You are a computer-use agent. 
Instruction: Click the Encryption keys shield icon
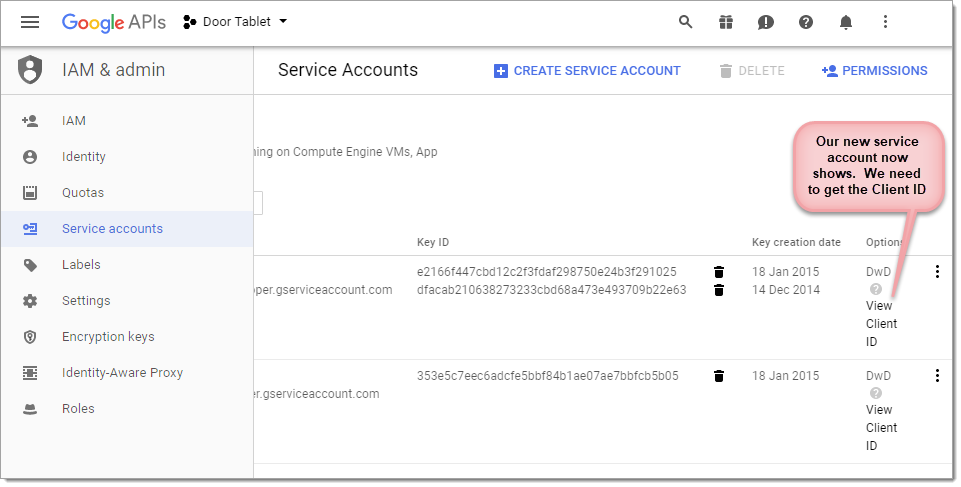[30, 337]
